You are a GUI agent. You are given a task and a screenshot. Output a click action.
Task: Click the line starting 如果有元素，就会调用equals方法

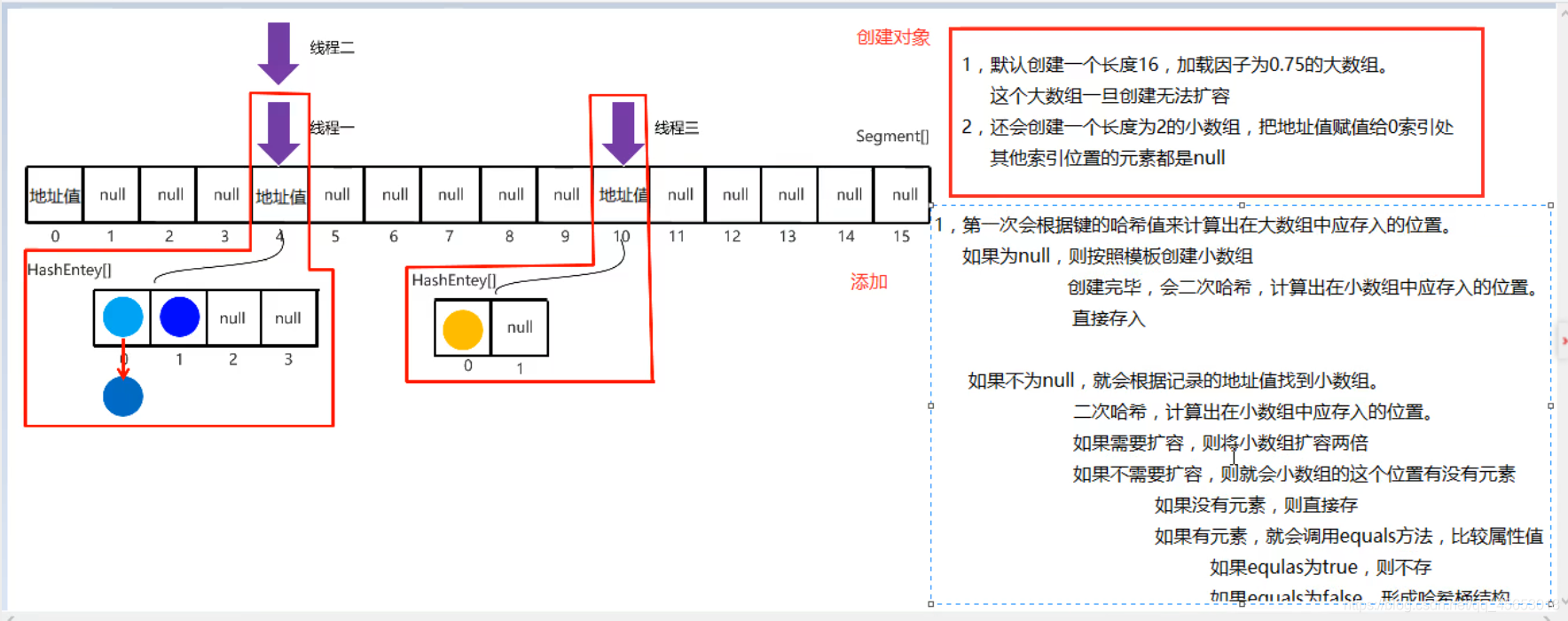1348,536
